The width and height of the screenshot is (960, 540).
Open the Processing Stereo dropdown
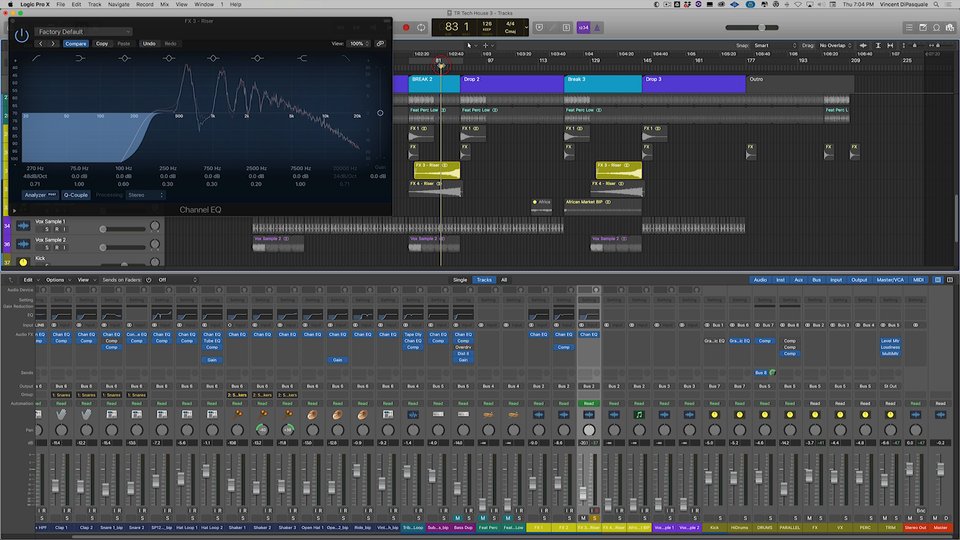pos(146,195)
